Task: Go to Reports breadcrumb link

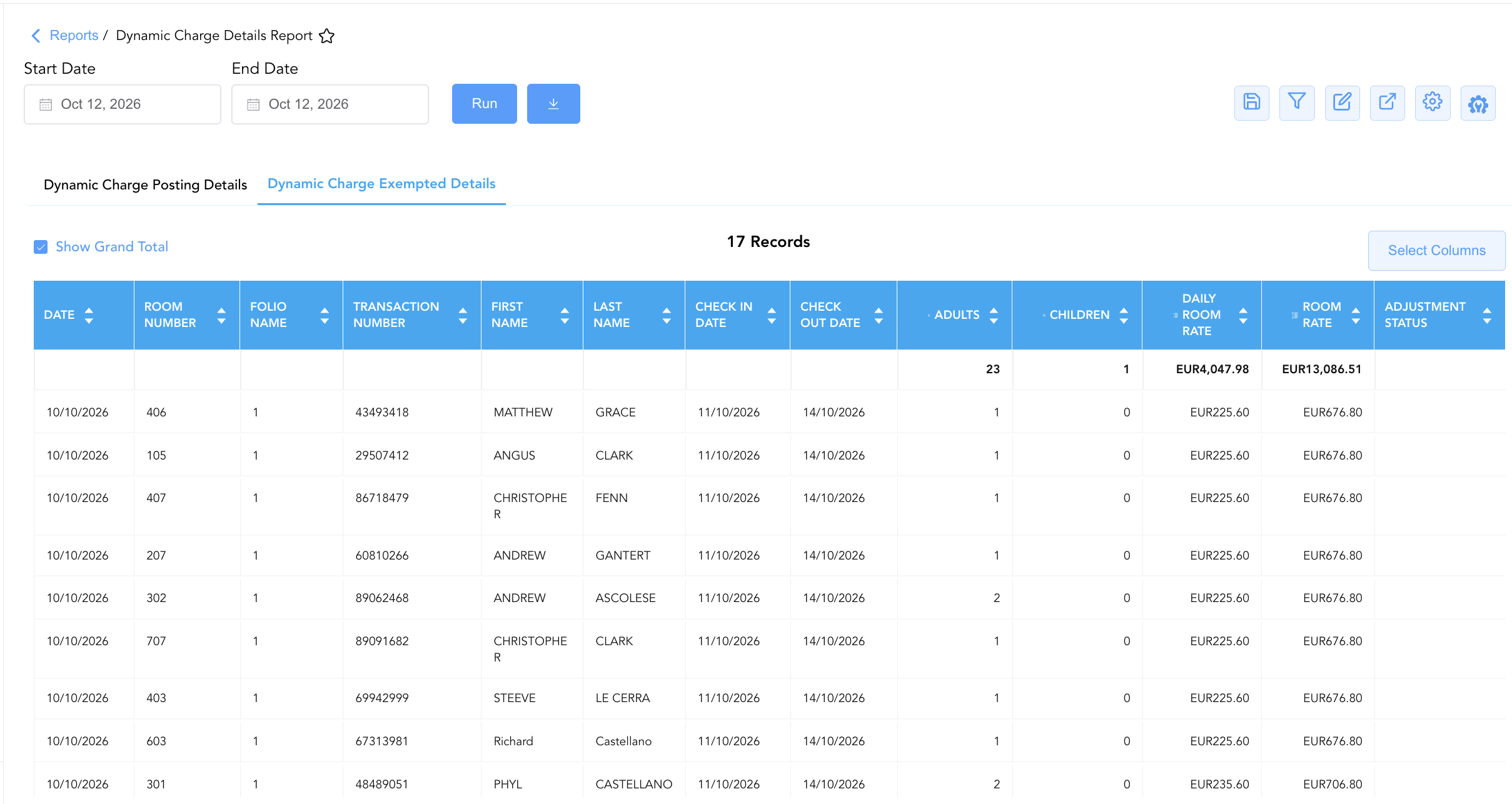Action: pos(74,36)
